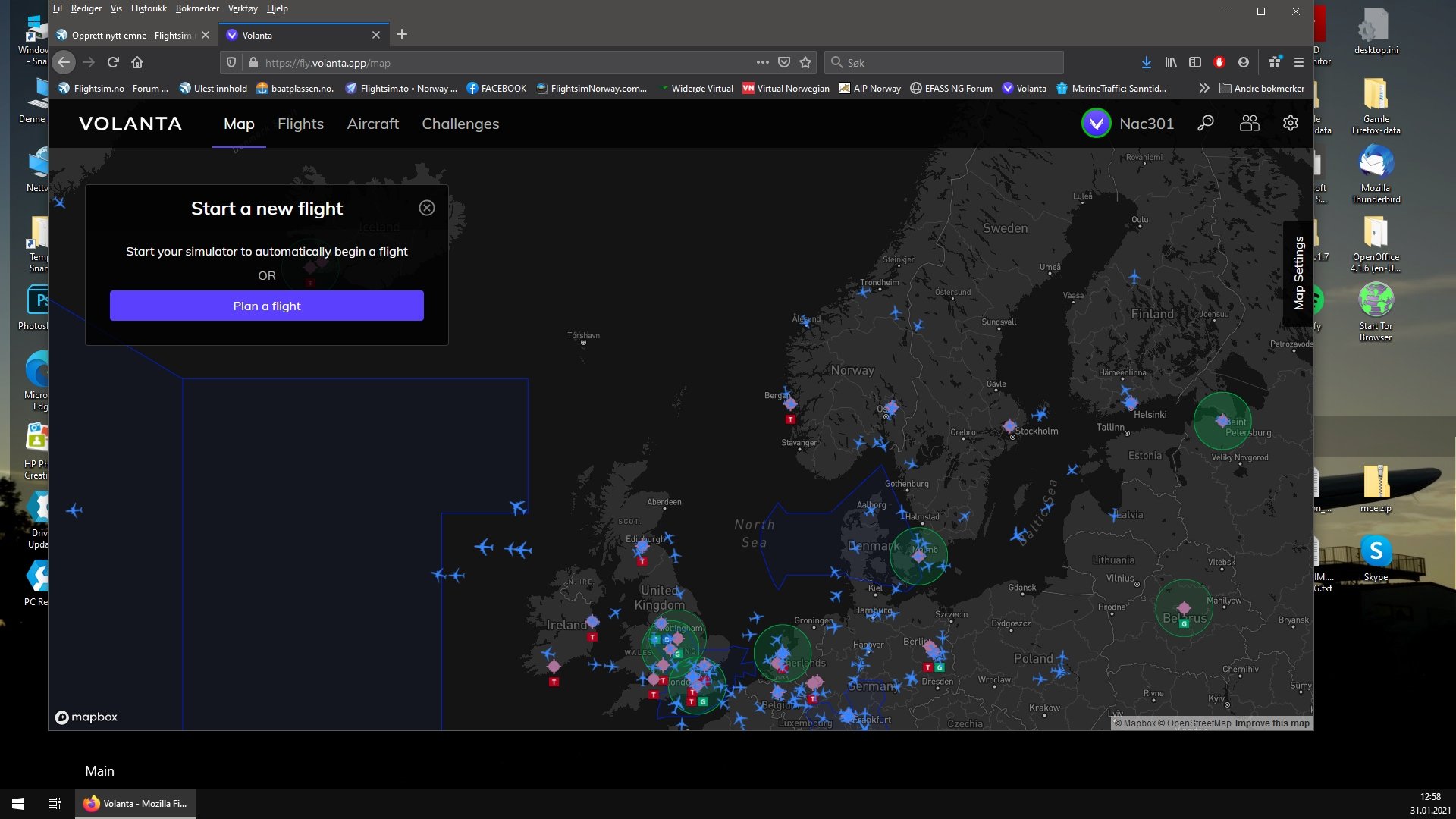Click the red adblock extension icon
The width and height of the screenshot is (1456, 819).
1219,62
